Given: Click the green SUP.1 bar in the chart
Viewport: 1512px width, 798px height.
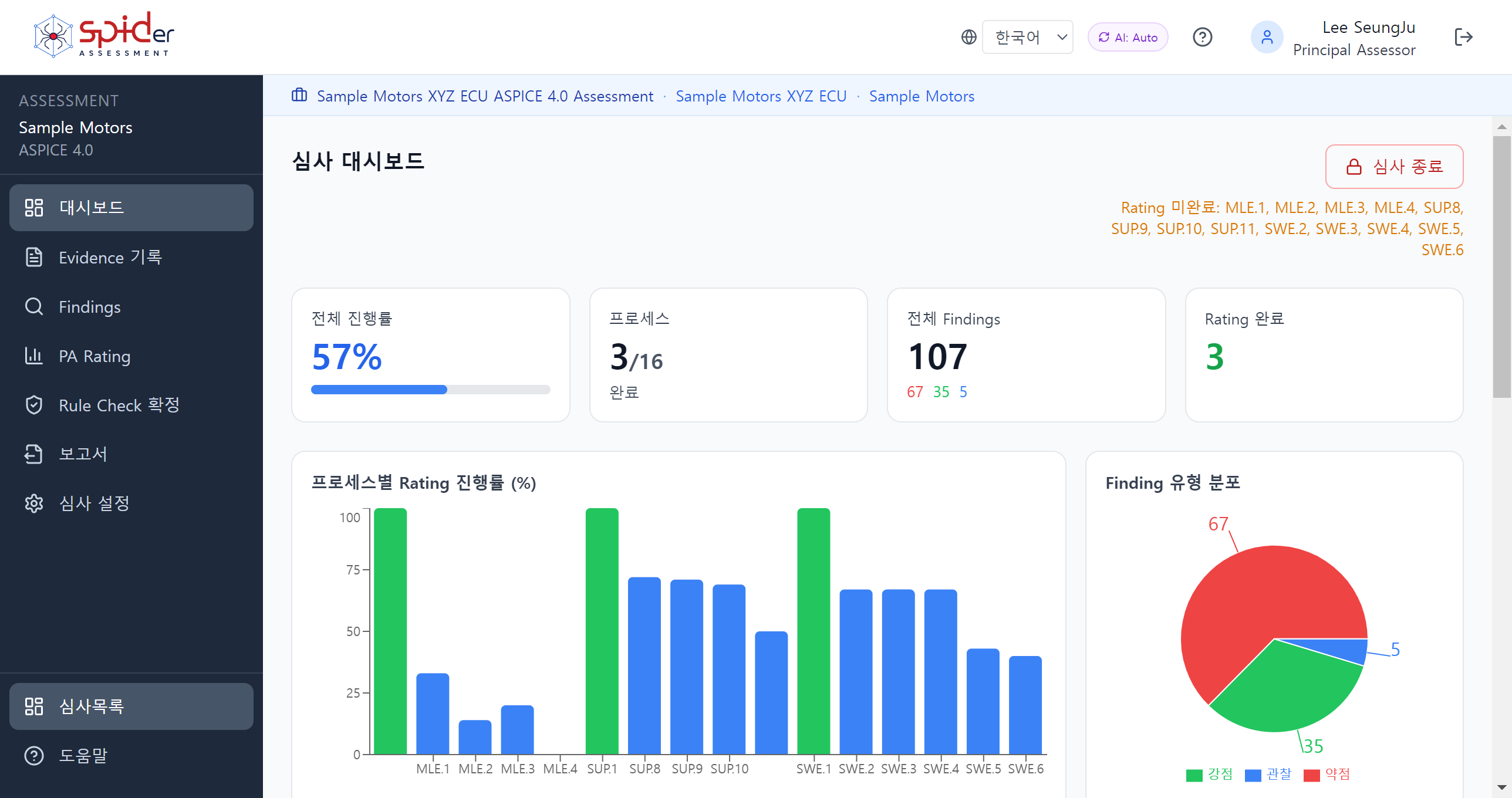Looking at the screenshot, I should (x=602, y=631).
